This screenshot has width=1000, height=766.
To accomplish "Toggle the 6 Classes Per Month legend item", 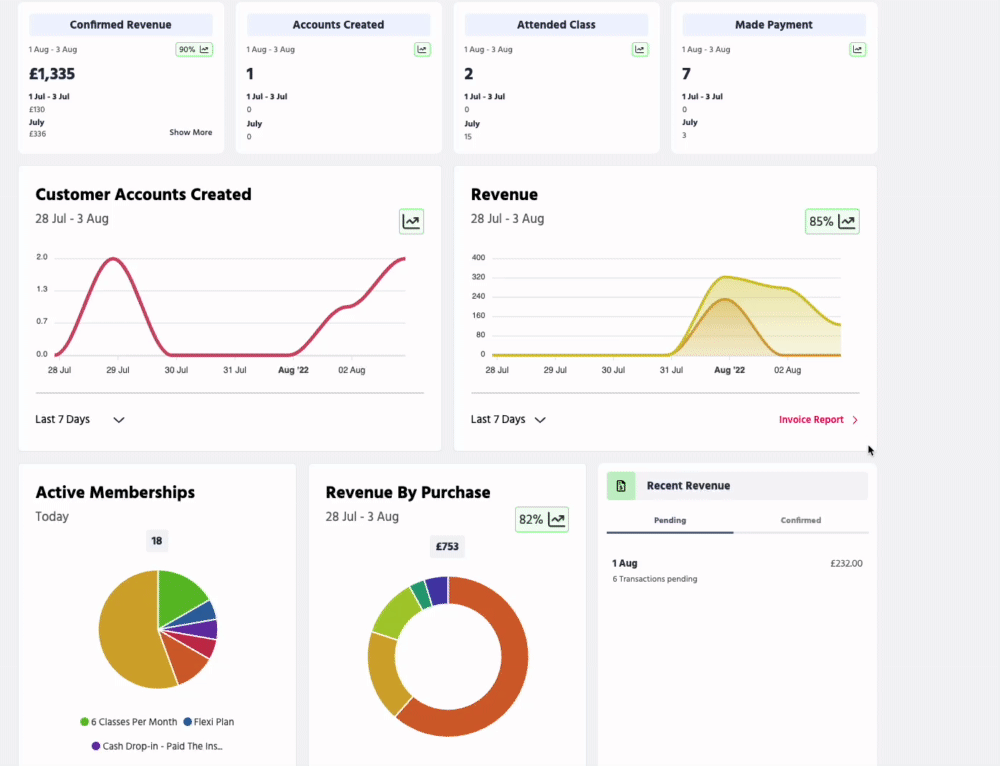I will [128, 721].
